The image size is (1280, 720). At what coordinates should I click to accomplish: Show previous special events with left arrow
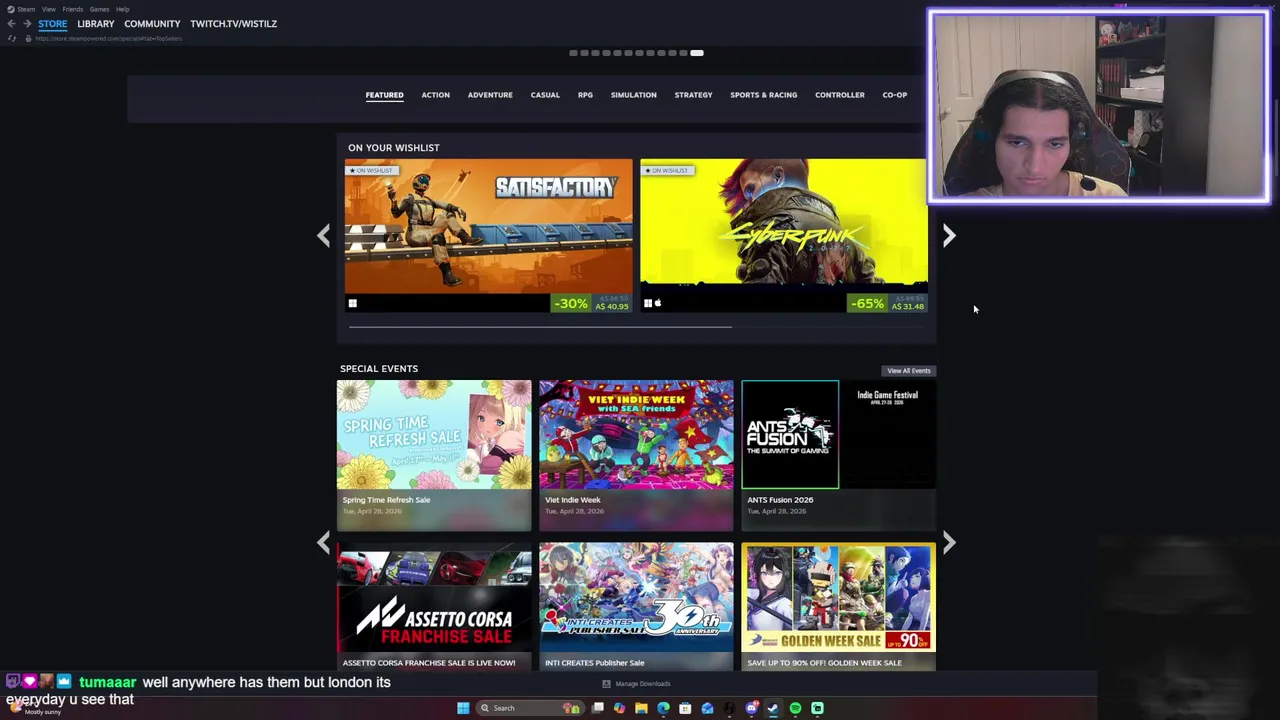[x=323, y=542]
